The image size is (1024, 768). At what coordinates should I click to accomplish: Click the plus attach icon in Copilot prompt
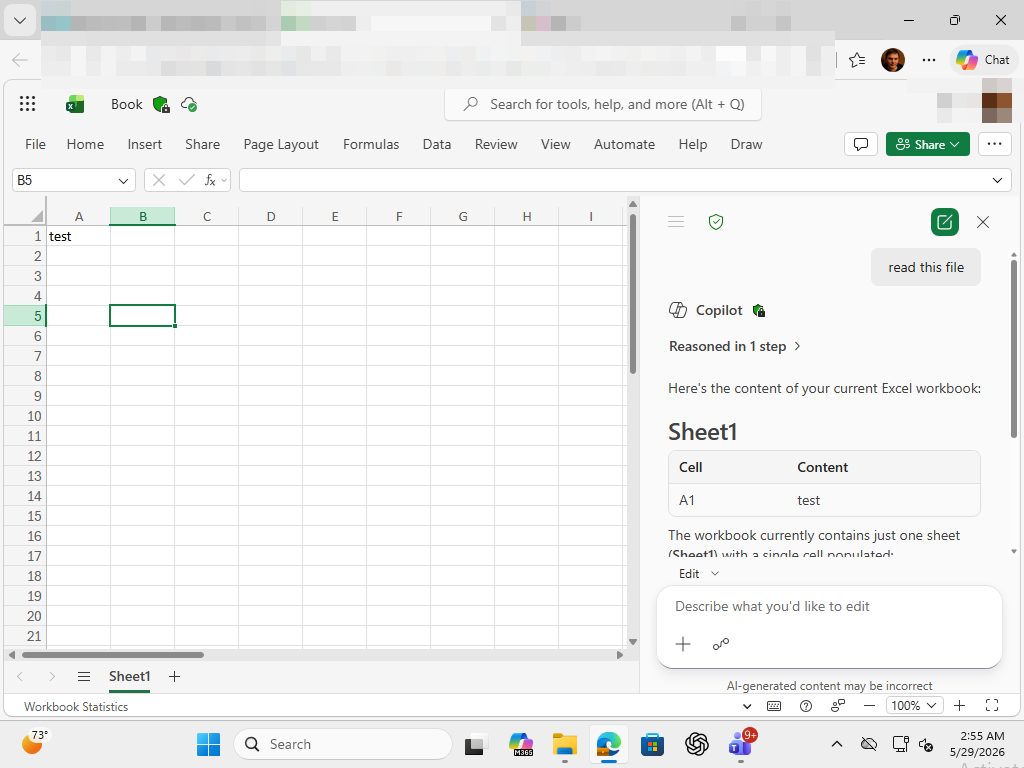tap(682, 645)
